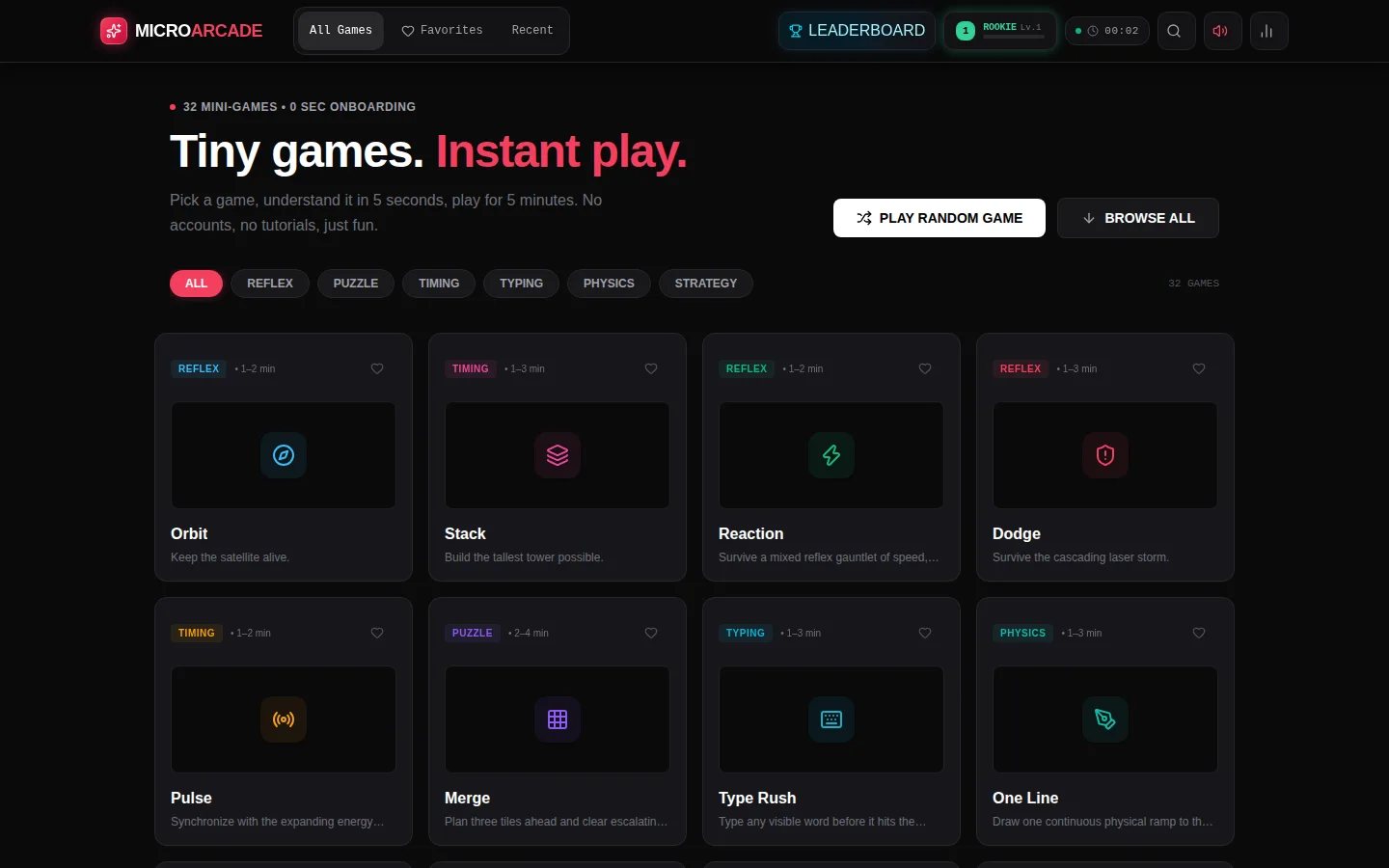Favorite the Stack game with heart
The image size is (1389, 868).
(x=651, y=368)
